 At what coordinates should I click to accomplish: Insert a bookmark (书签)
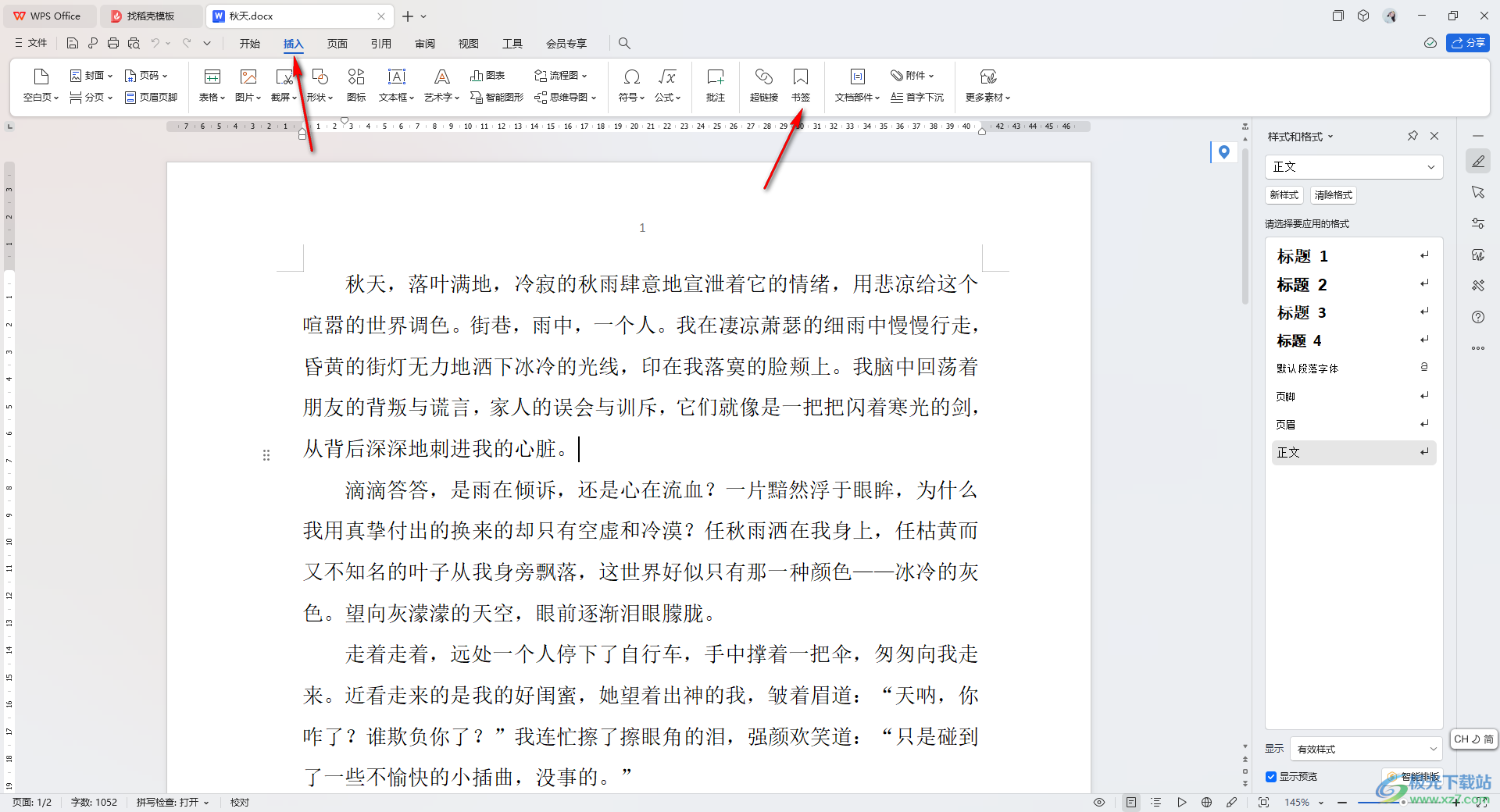(801, 85)
